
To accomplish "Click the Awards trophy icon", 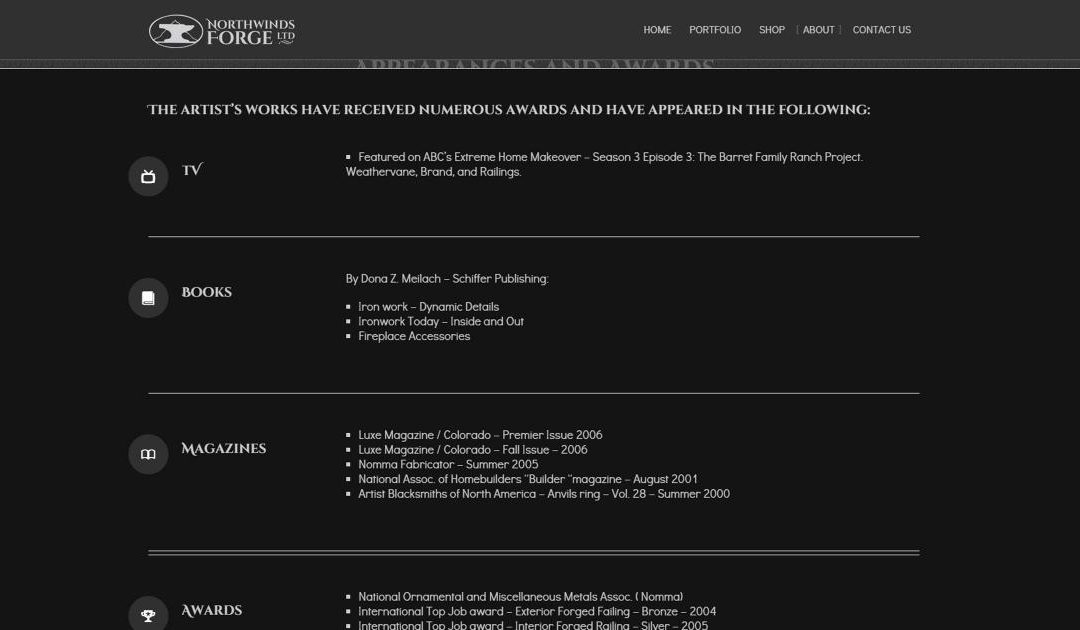I will point(148,615).
